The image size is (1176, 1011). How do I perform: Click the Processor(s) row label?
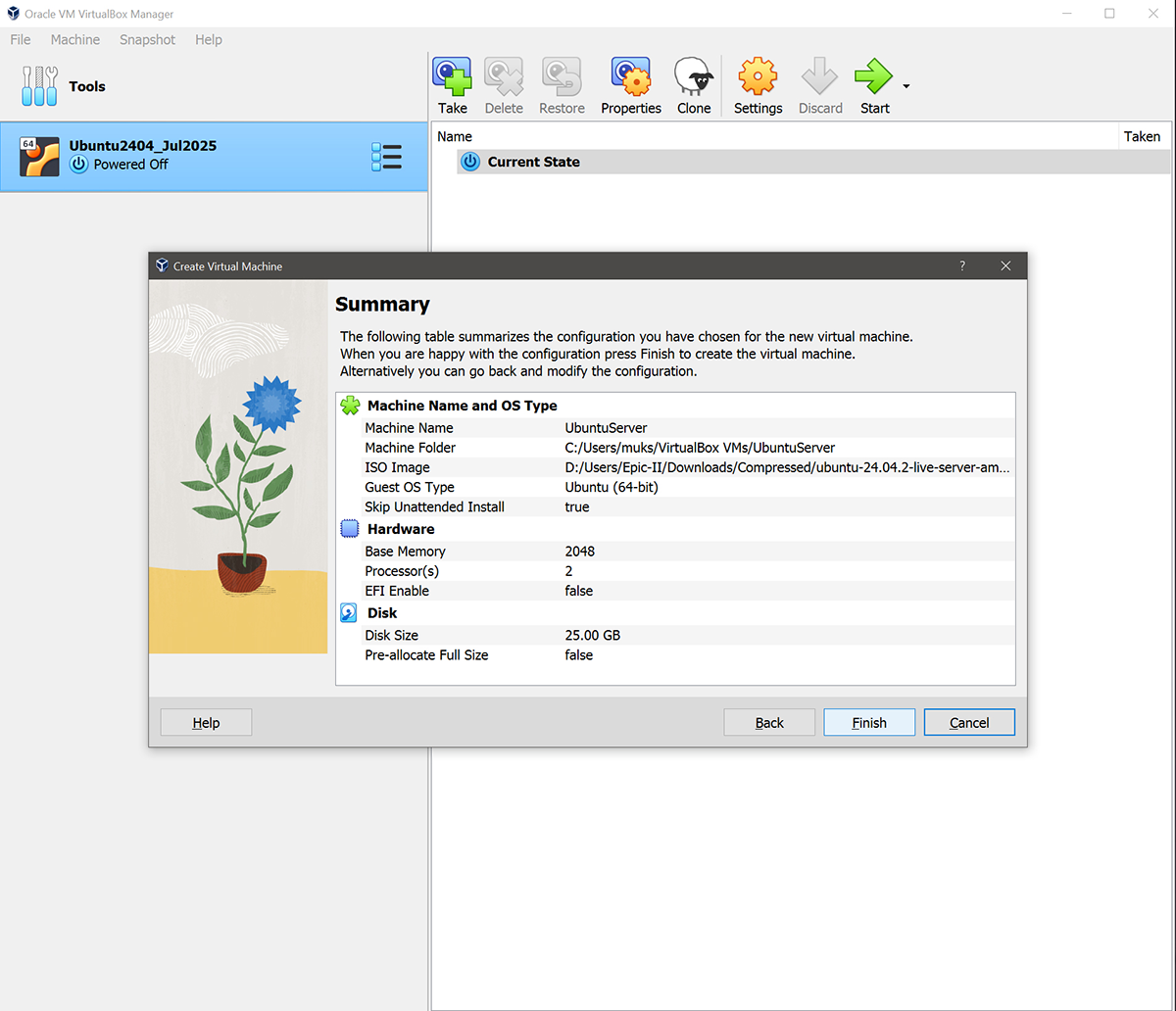[402, 571]
